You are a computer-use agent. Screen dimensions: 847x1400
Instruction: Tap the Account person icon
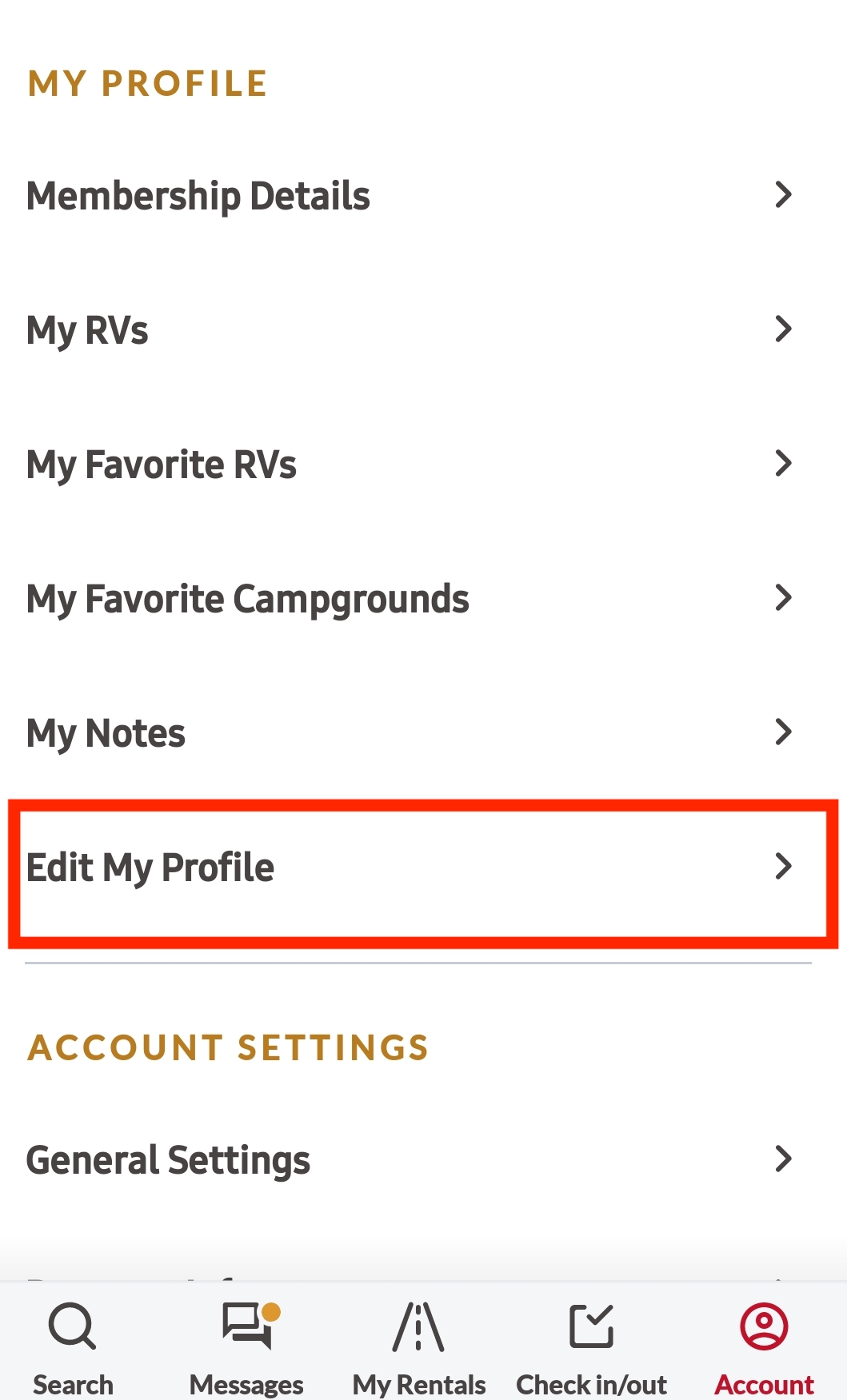(x=764, y=1326)
